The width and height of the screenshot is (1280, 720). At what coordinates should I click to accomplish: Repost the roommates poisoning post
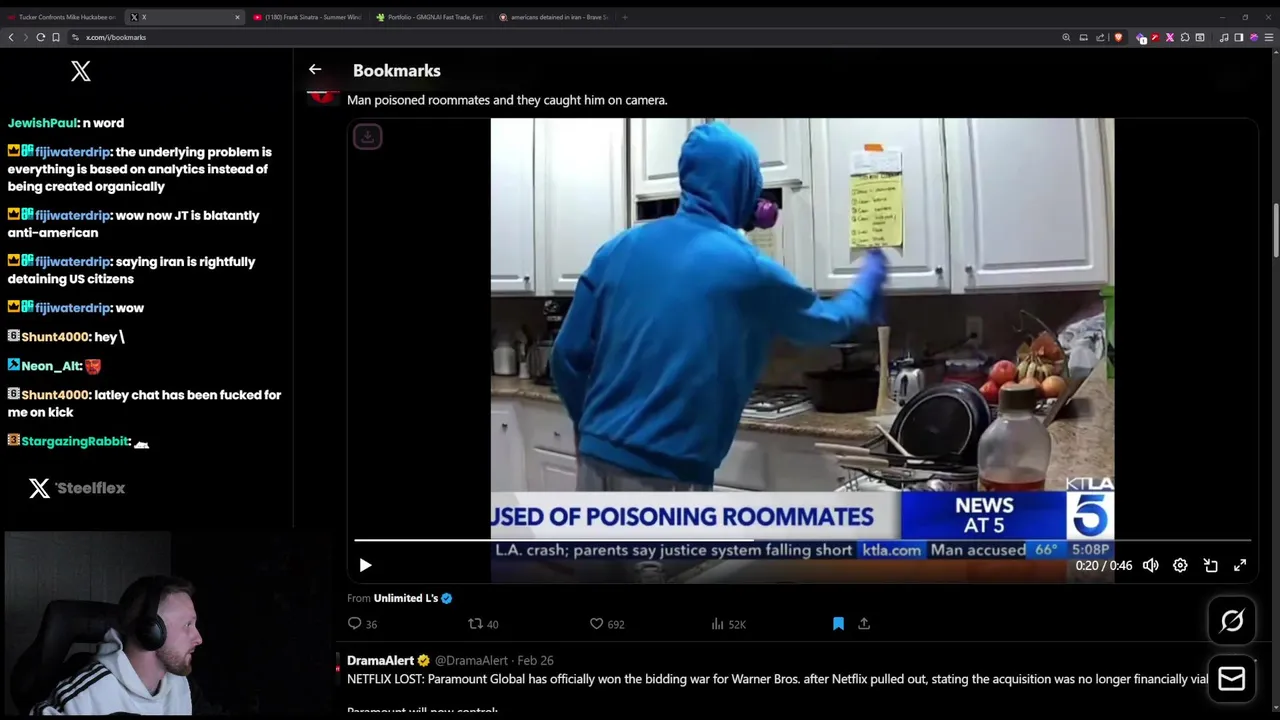point(484,624)
